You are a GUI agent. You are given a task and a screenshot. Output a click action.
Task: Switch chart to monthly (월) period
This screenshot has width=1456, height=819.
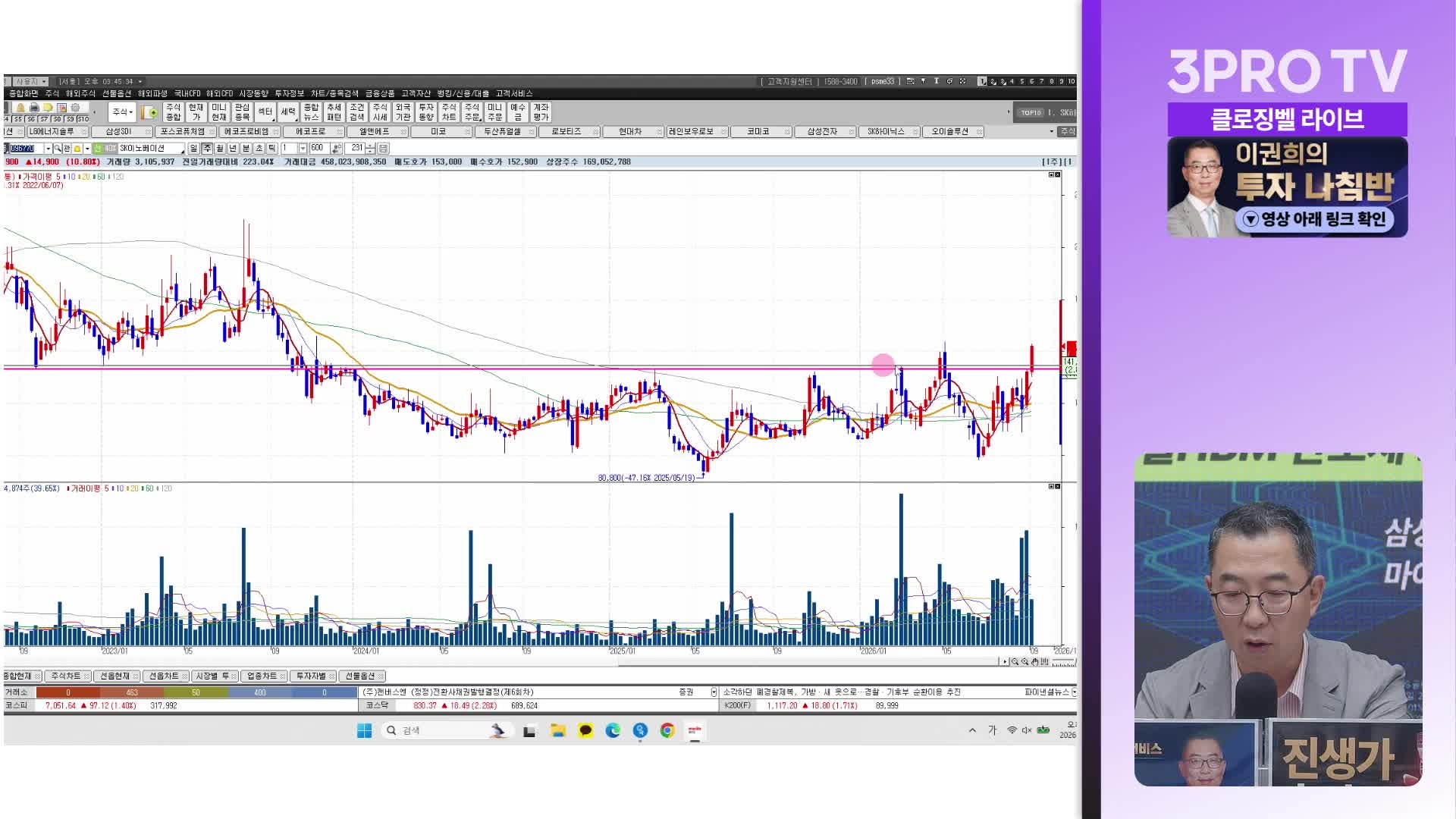coord(220,149)
